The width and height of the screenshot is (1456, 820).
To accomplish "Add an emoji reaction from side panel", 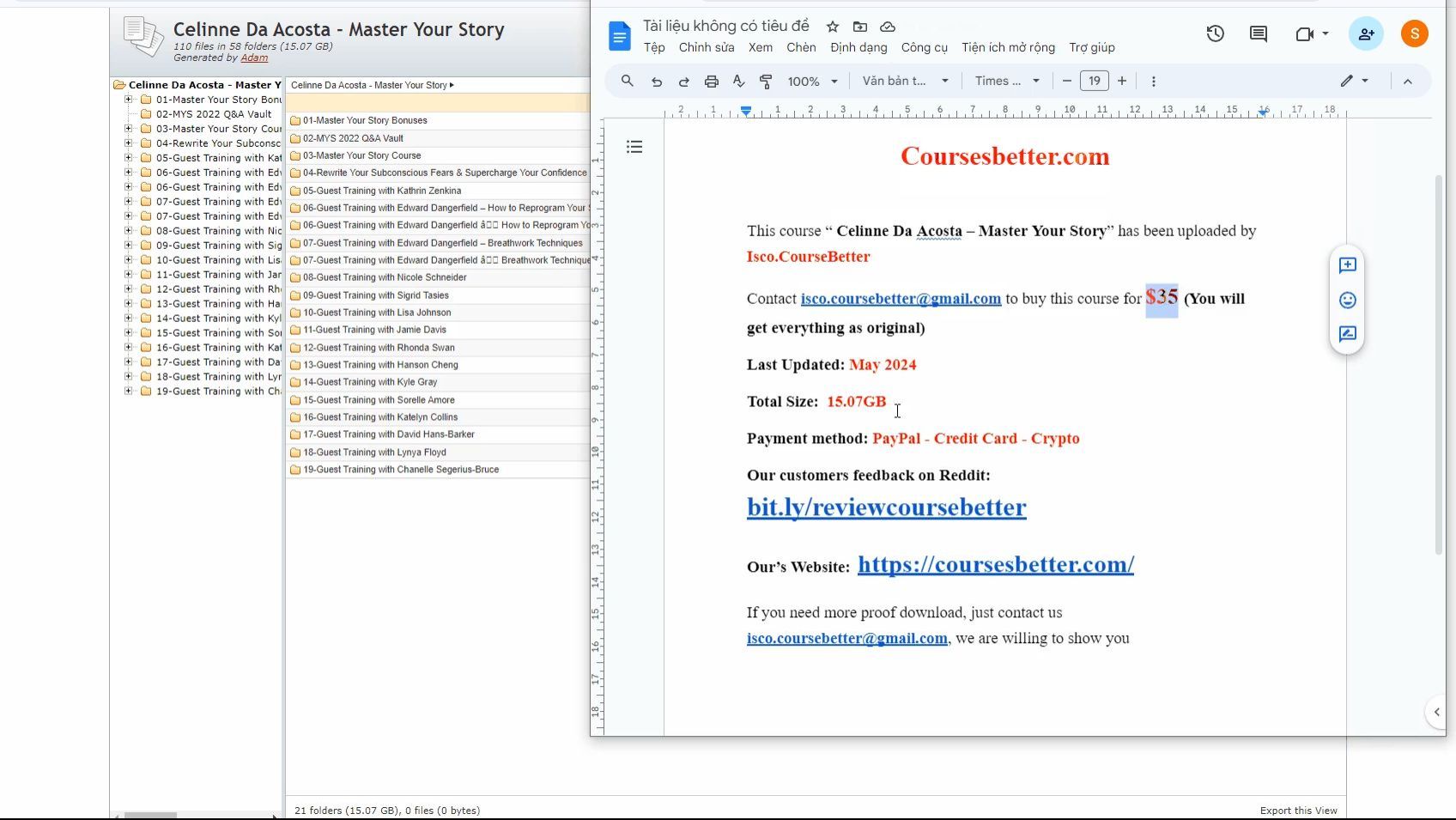I will 1347,300.
